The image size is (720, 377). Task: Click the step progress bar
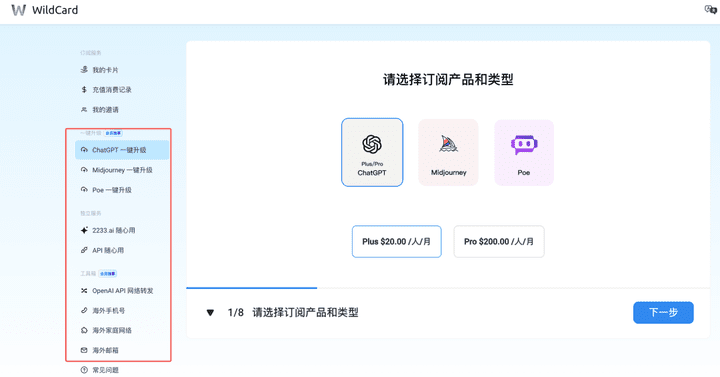coord(448,288)
